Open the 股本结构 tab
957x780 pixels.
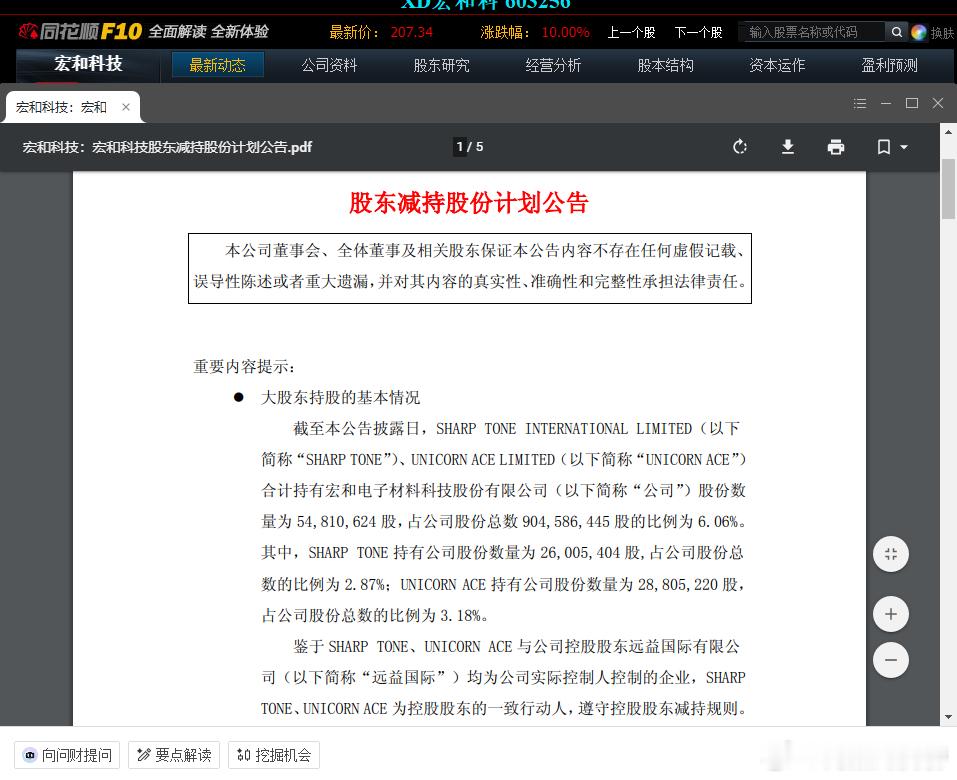pyautogui.click(x=665, y=65)
